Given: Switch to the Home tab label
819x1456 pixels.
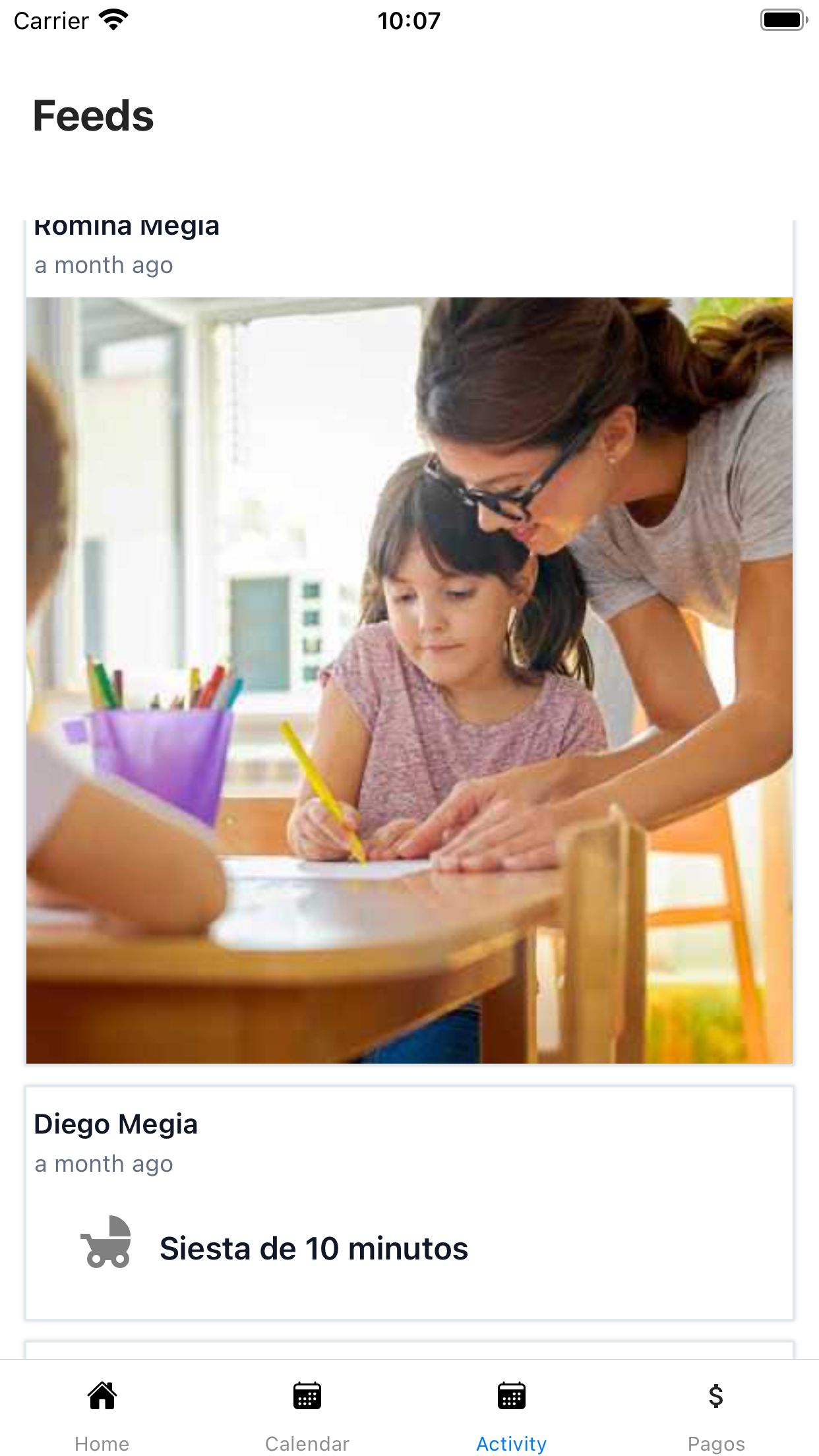Looking at the screenshot, I should [102, 1443].
